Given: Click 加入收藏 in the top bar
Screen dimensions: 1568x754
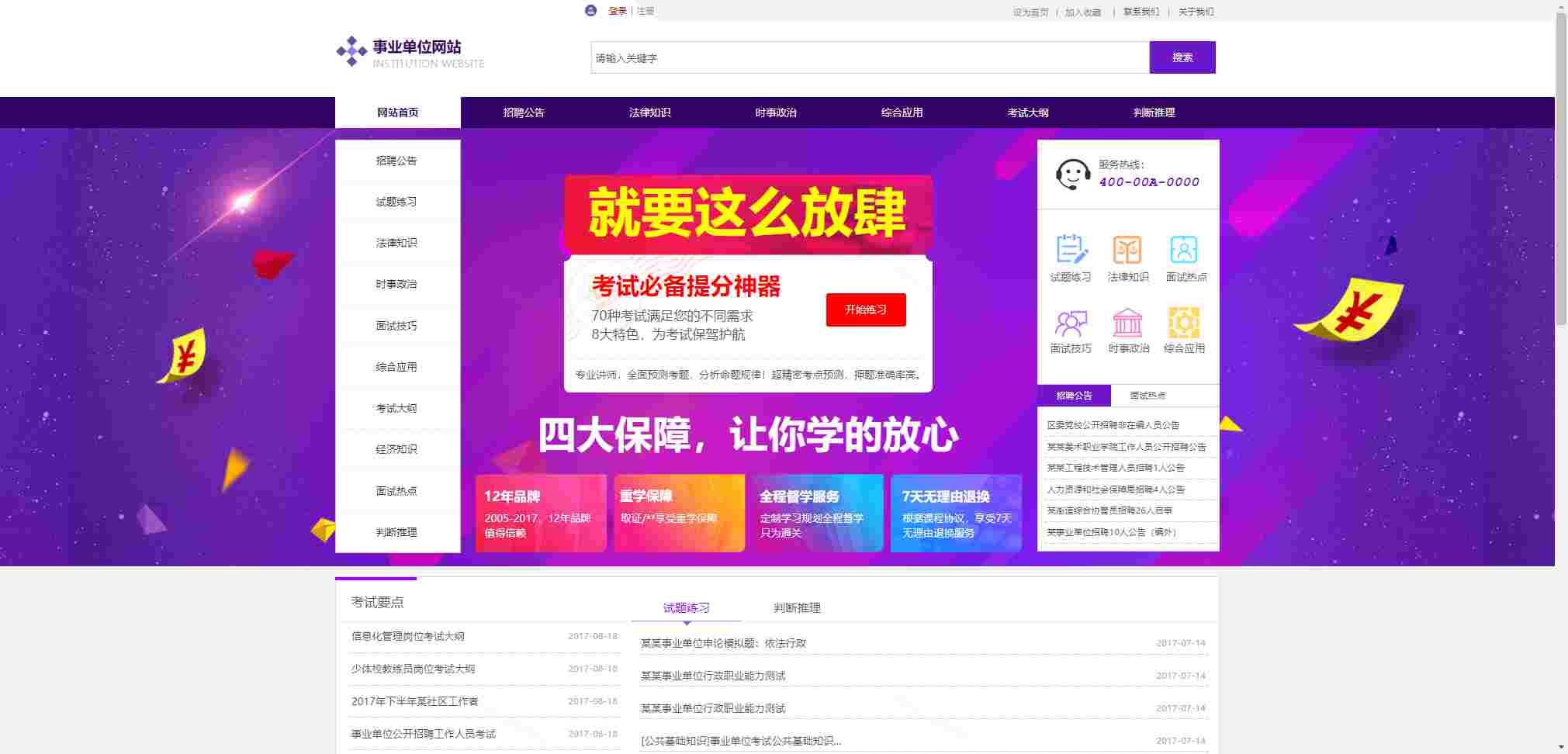Looking at the screenshot, I should 1083,12.
